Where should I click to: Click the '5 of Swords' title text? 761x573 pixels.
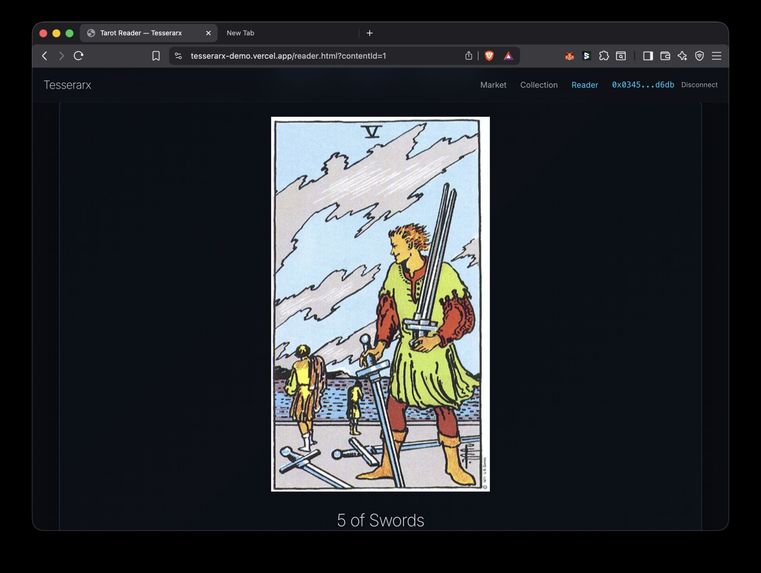[380, 520]
